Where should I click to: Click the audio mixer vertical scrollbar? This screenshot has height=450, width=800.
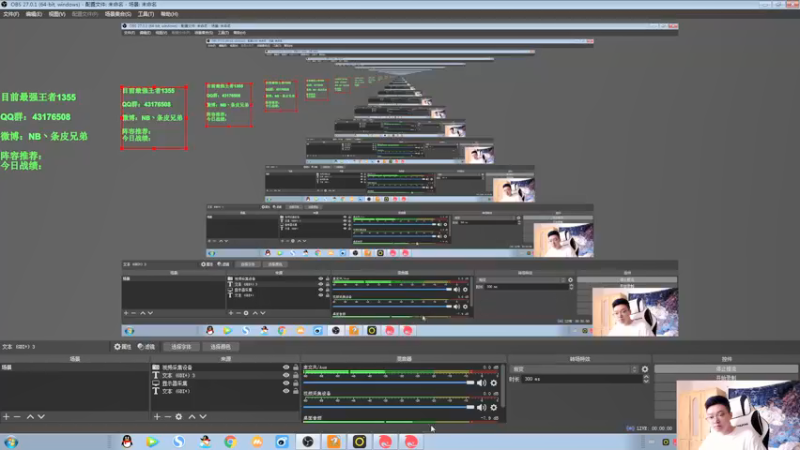point(503,386)
